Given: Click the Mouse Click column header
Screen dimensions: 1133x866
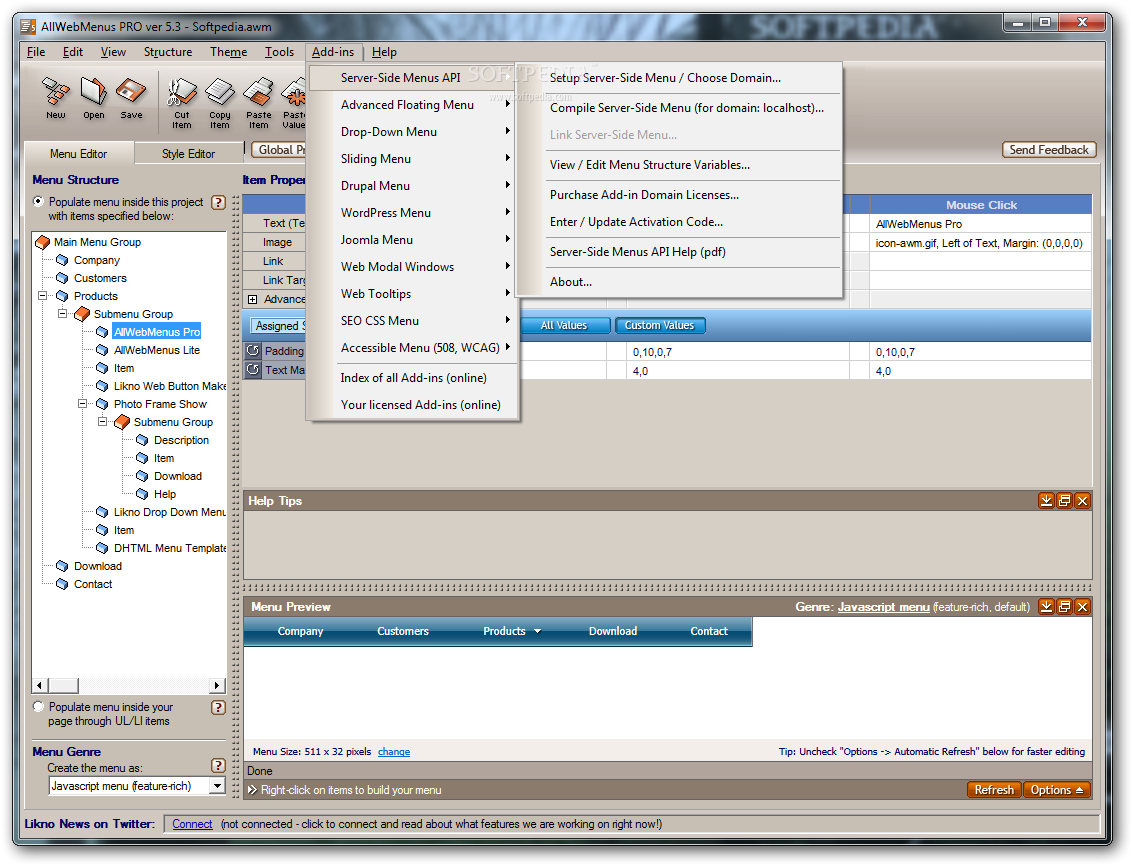Looking at the screenshot, I should click(x=981, y=205).
